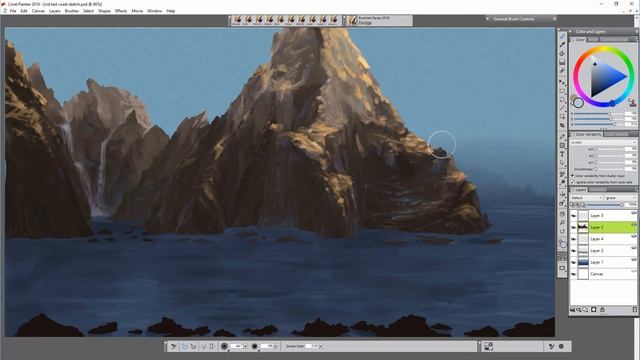Open the Layer Commands icon at panel bottom
640x360 pixels.
572,310
